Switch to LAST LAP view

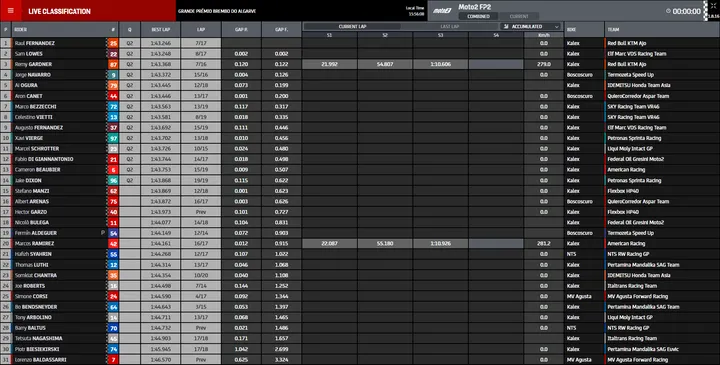(x=450, y=27)
